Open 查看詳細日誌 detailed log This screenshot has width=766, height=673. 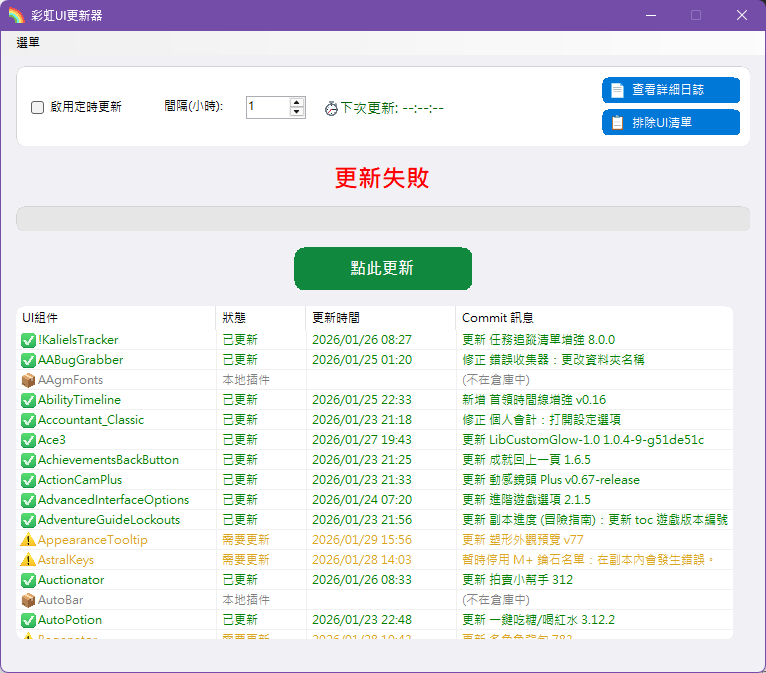670,90
